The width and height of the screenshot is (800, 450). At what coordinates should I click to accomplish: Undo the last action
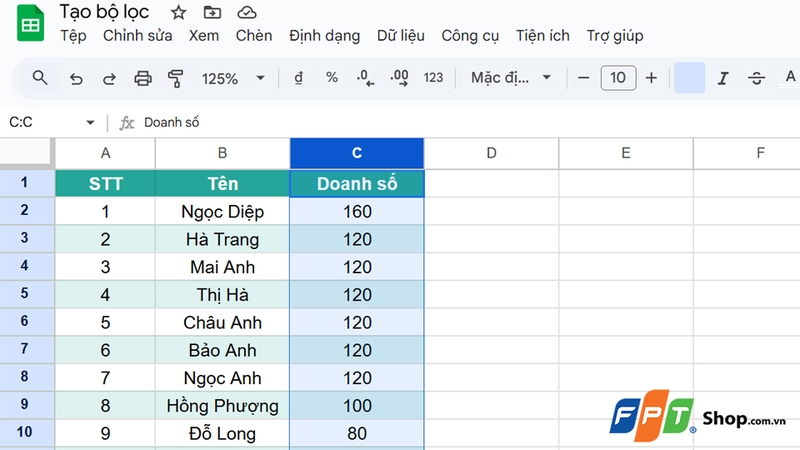tap(76, 79)
